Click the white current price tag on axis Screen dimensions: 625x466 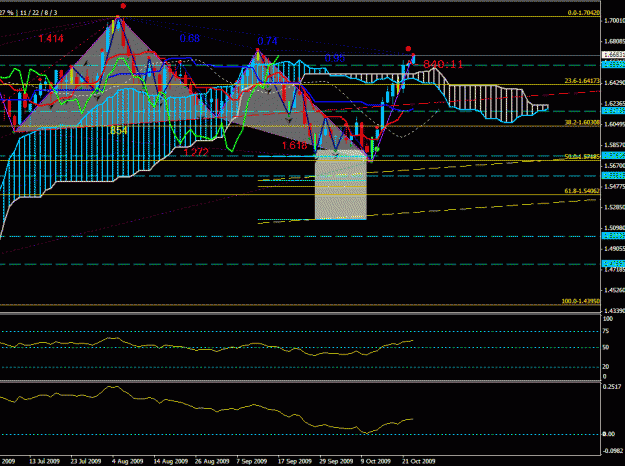[x=613, y=55]
